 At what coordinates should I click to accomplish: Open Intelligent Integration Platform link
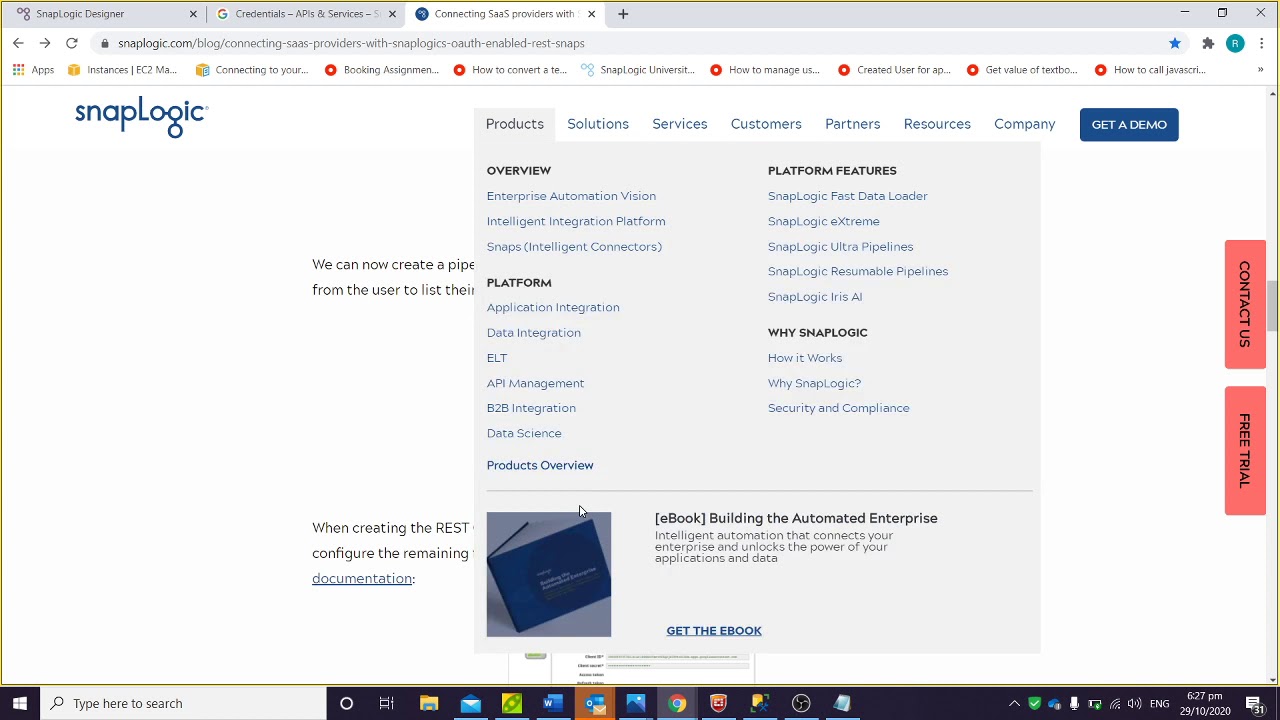click(576, 221)
